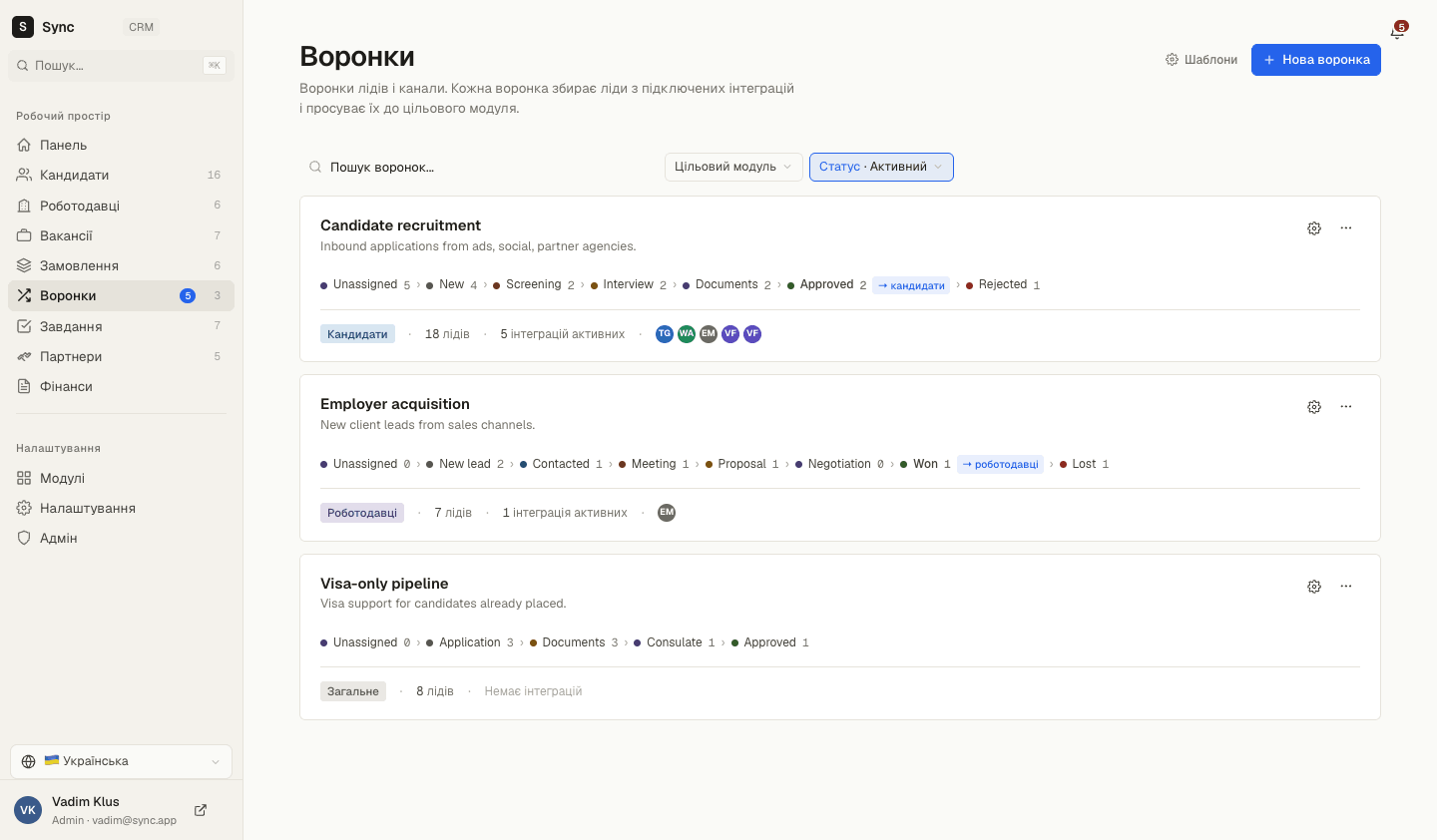This screenshot has width=1437, height=840.
Task: Open Кандидати section in sidebar
Action: [121, 176]
